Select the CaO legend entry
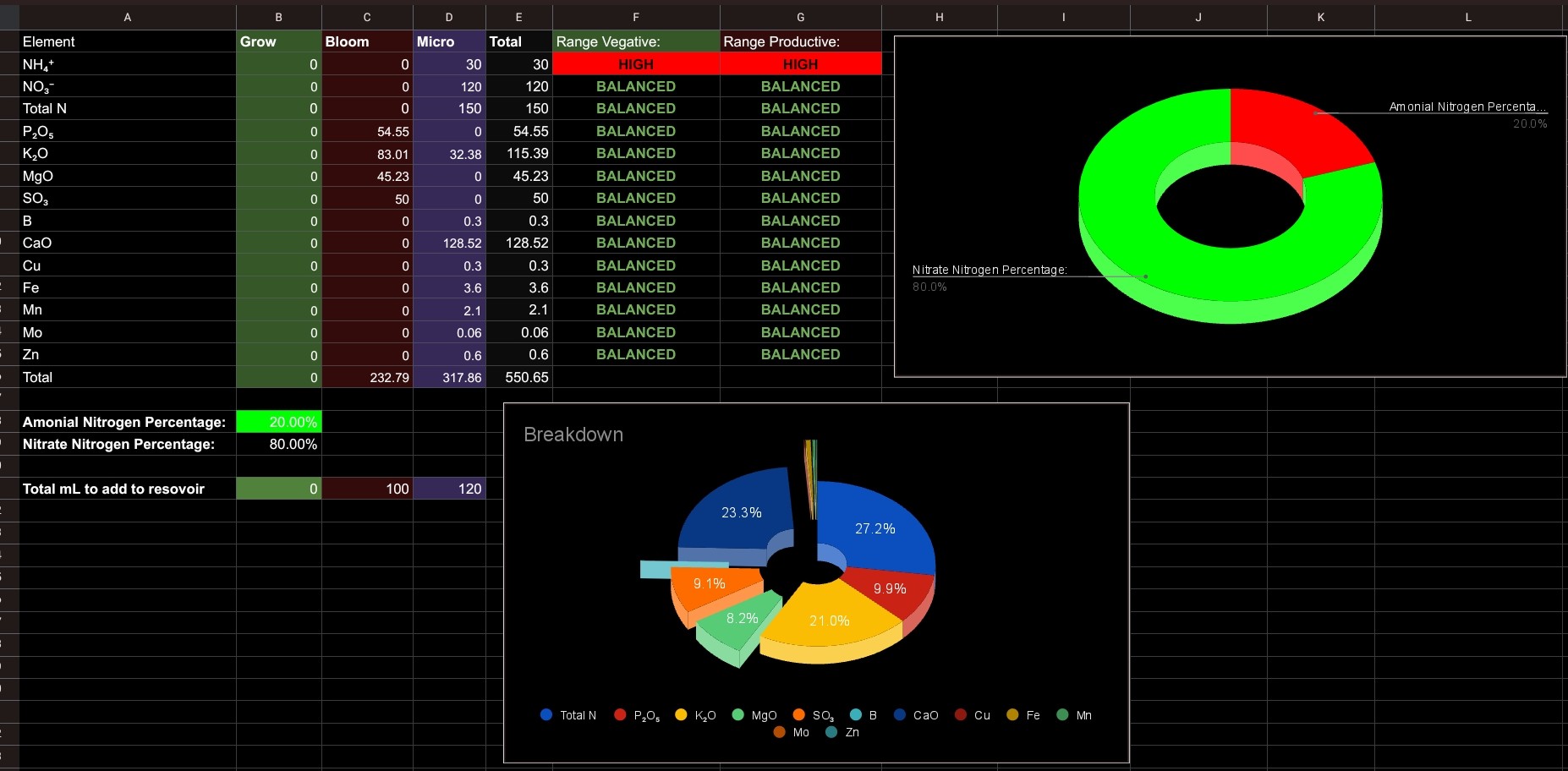 click(x=917, y=715)
